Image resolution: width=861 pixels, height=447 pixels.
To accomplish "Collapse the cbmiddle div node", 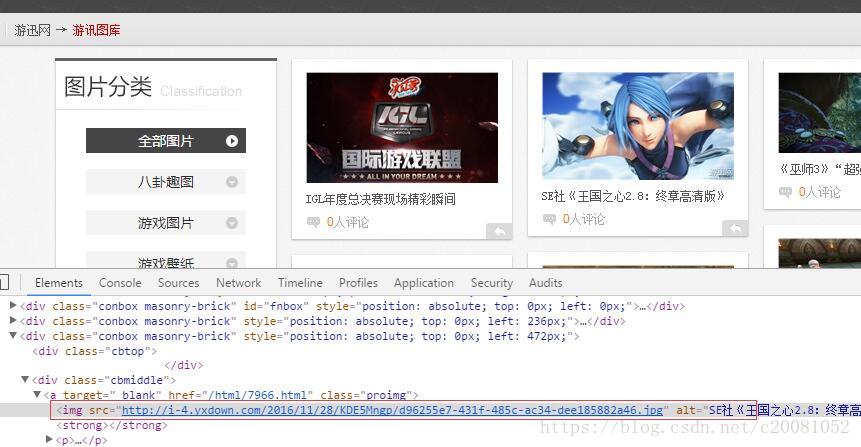I will coord(25,379).
